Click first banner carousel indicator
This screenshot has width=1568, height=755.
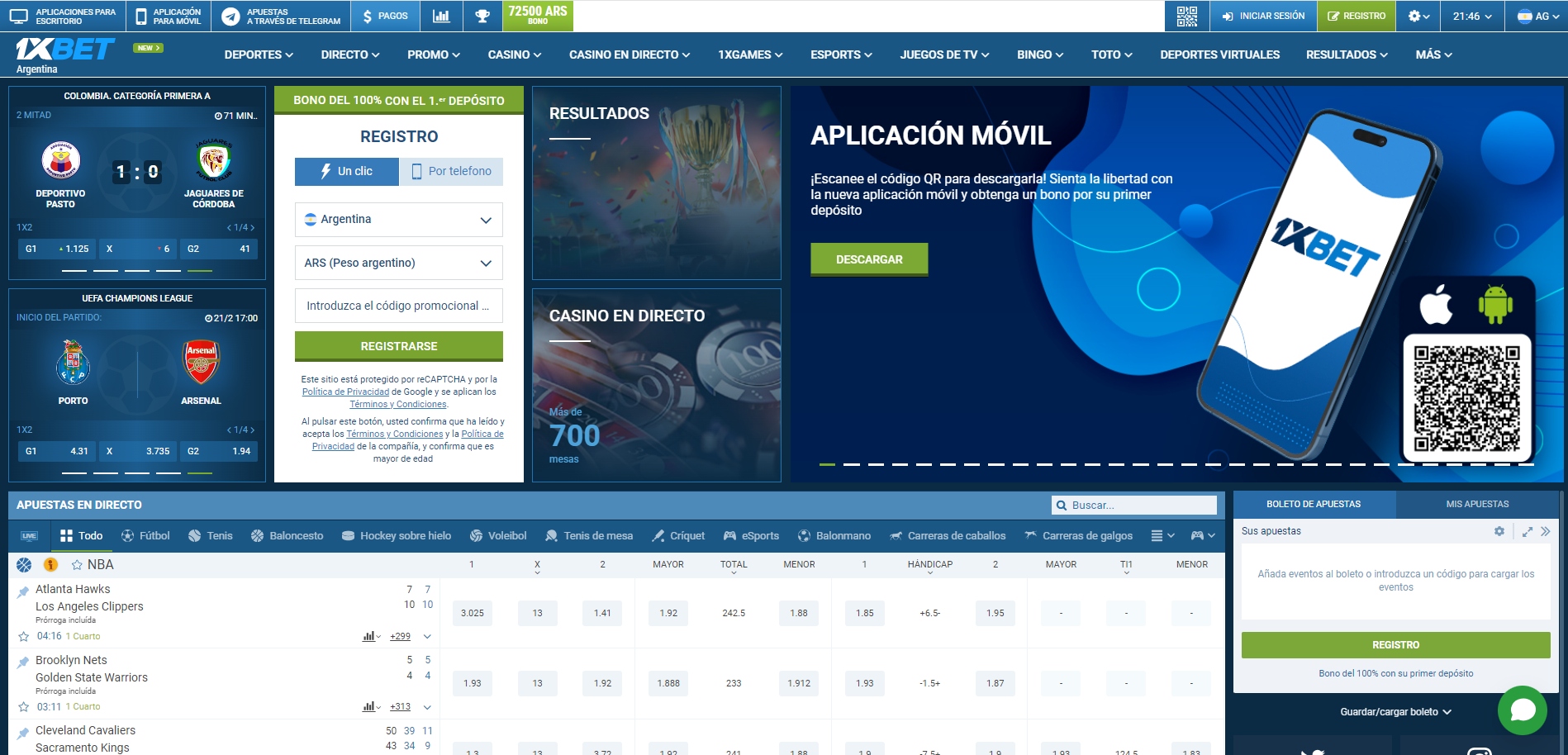coord(827,464)
